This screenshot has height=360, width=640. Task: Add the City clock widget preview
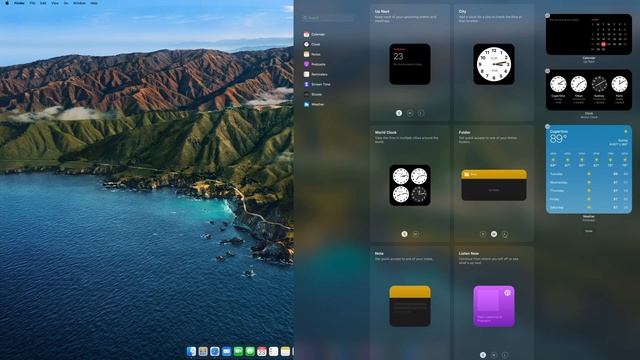click(x=494, y=64)
